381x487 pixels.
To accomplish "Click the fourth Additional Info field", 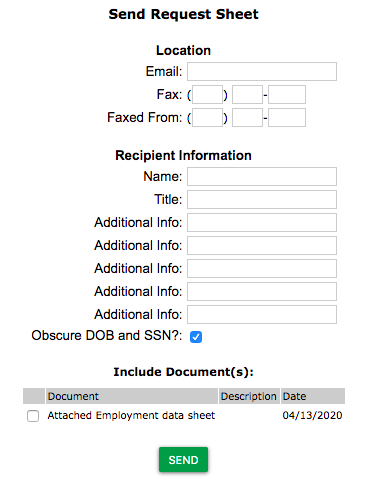I will 262,291.
